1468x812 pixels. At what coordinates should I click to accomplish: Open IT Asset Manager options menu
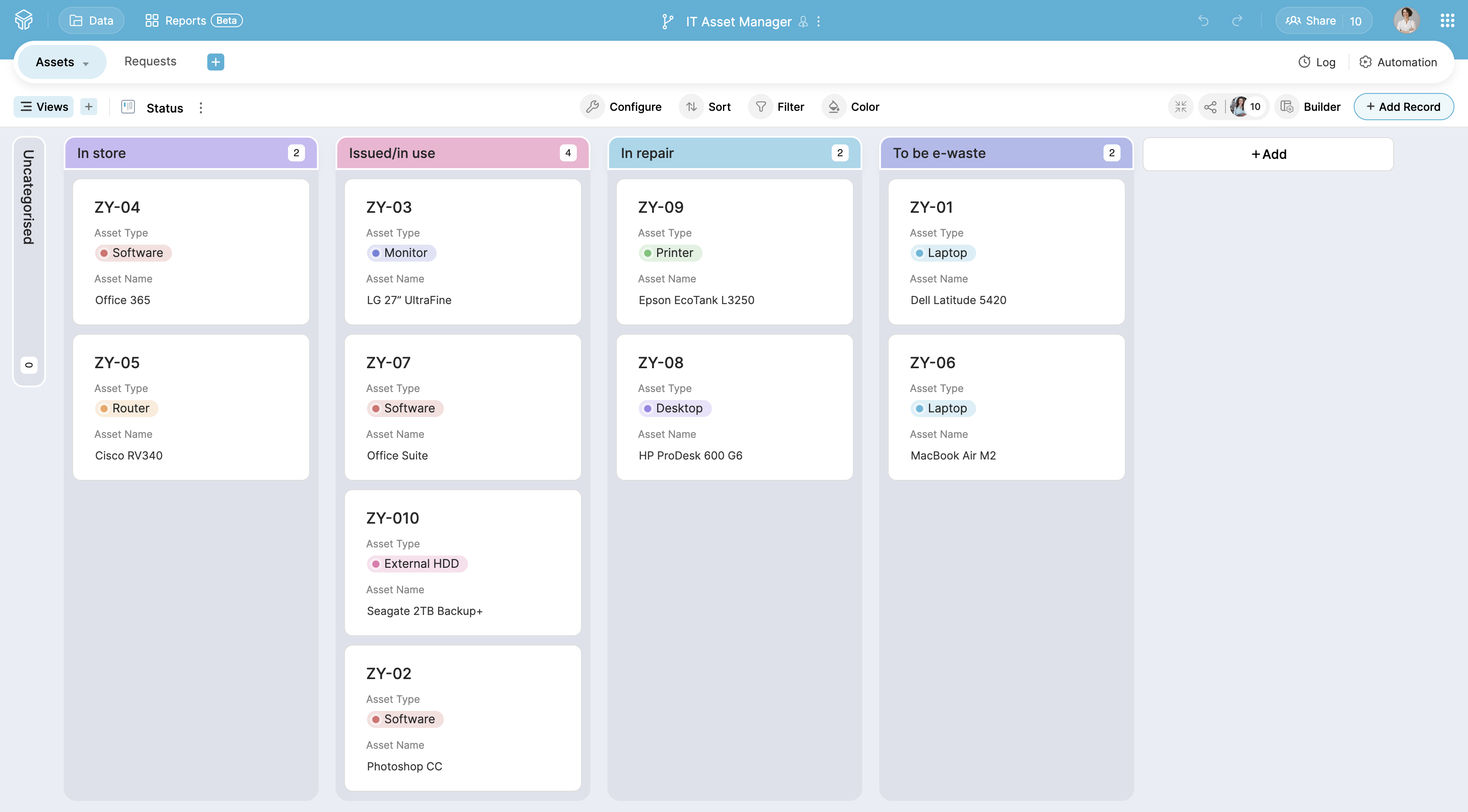(819, 21)
